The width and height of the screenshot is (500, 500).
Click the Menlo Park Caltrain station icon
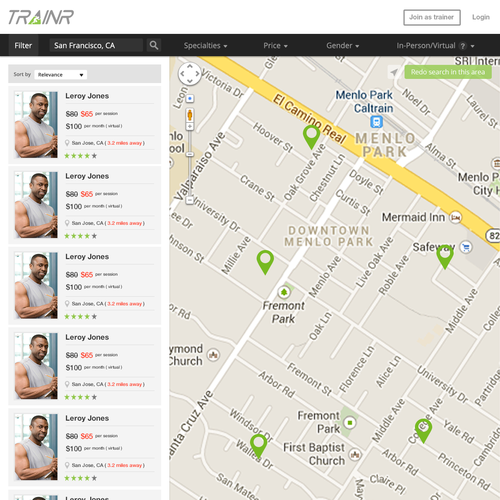click(x=376, y=122)
